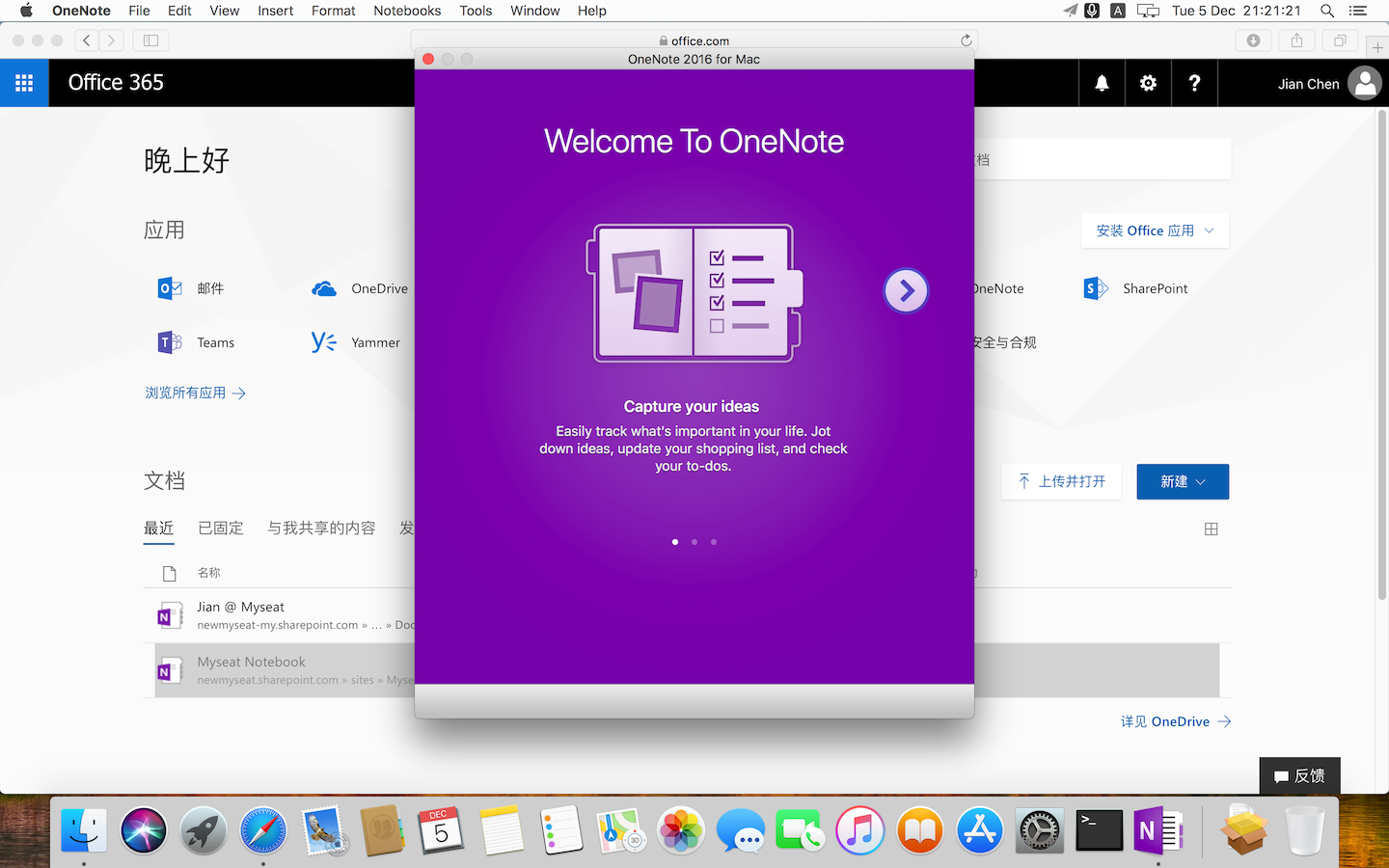Show Safari downloads
The height and width of the screenshot is (868, 1389).
(1253, 41)
